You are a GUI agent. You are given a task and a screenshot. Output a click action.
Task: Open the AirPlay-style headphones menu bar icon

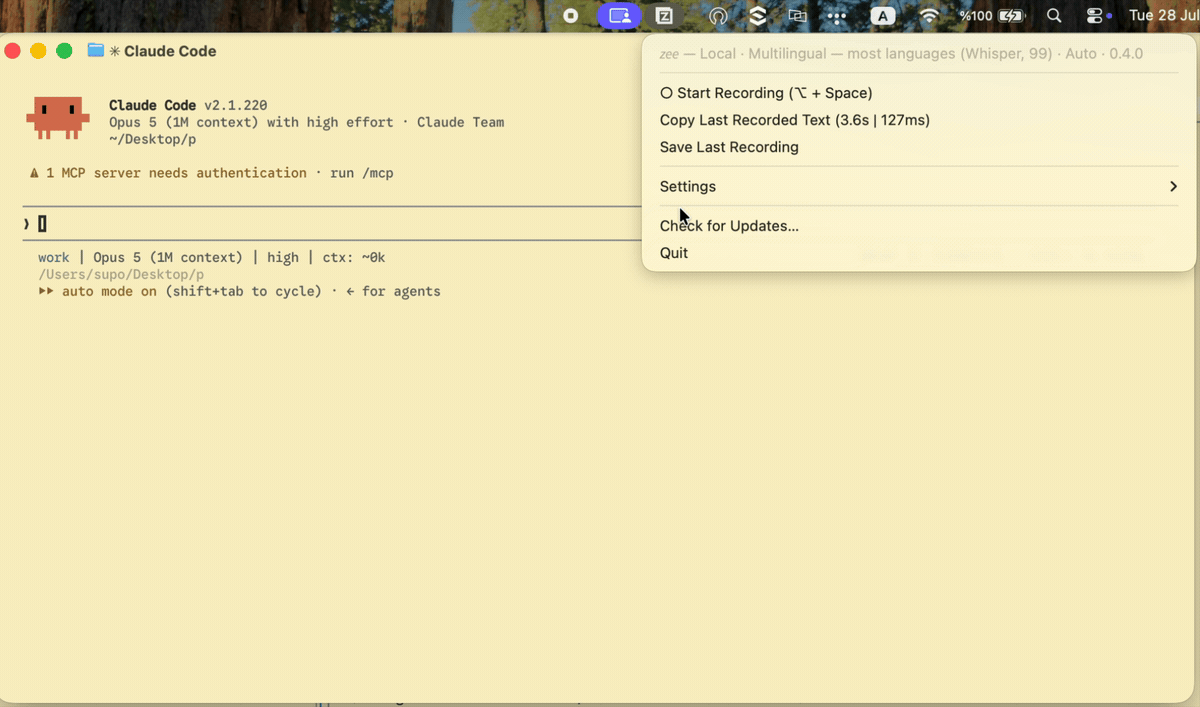[718, 16]
